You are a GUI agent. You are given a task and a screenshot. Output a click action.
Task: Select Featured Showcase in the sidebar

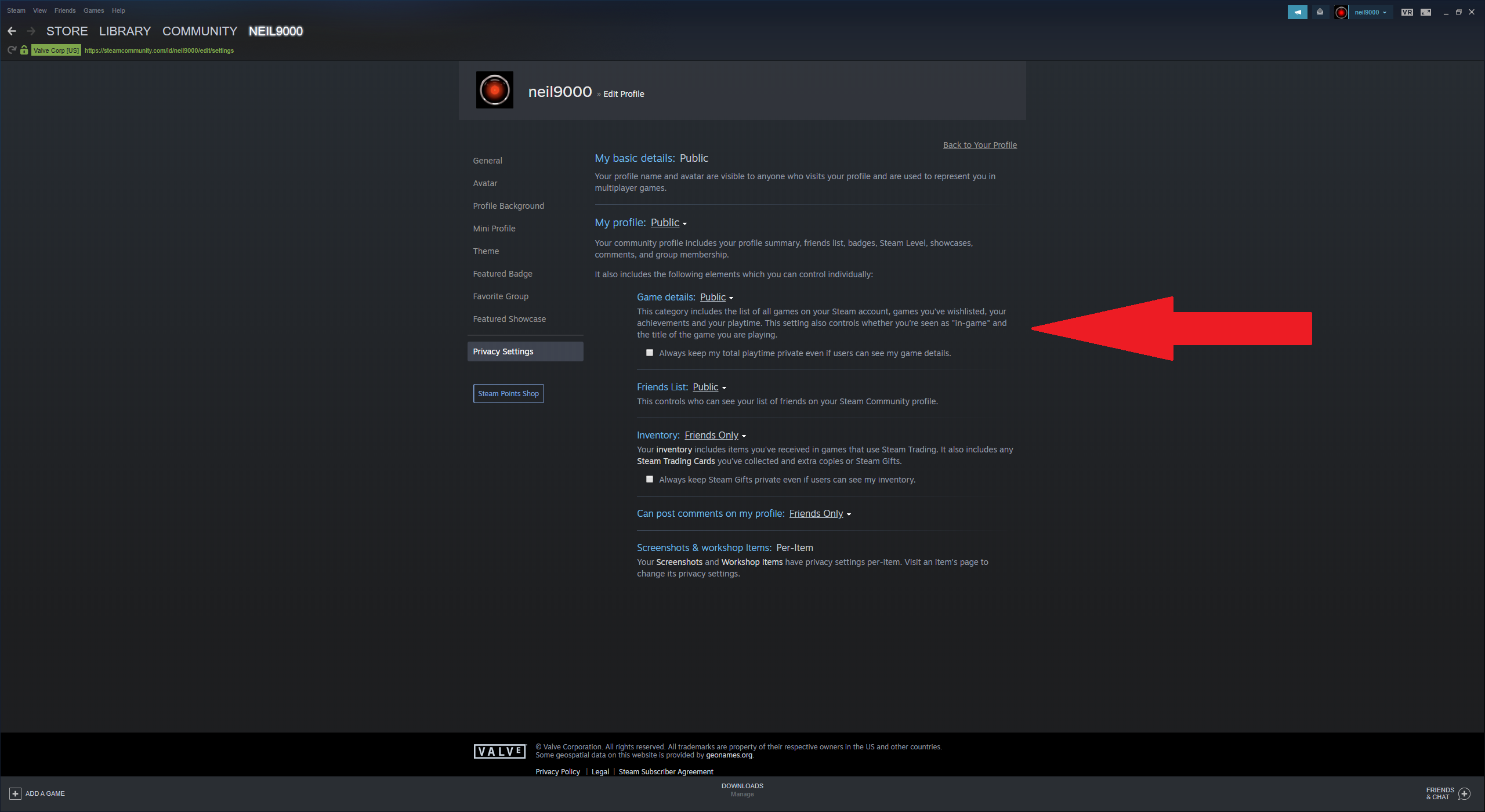point(509,319)
